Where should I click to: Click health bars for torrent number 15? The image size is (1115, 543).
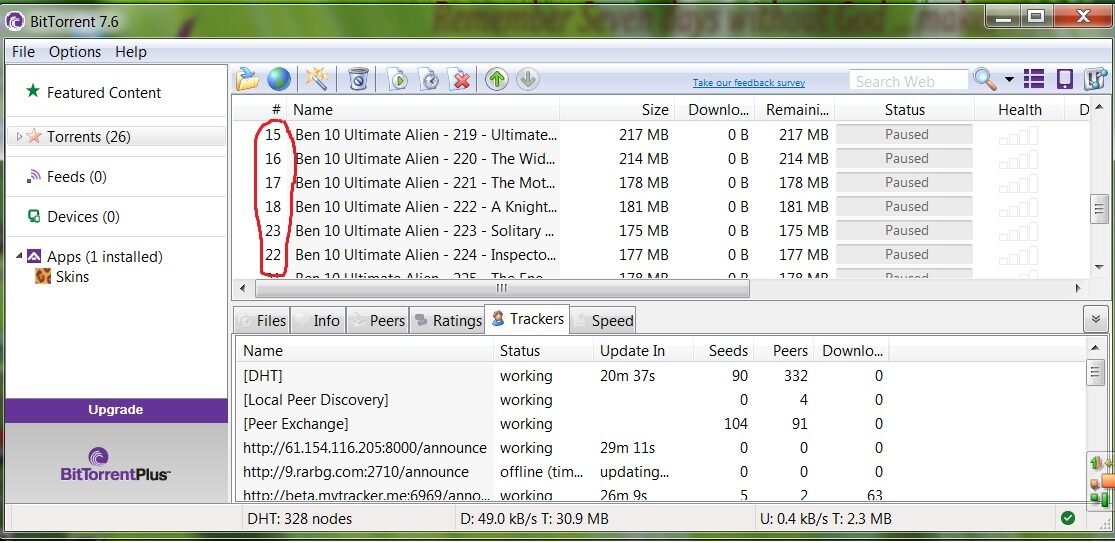[1018, 135]
